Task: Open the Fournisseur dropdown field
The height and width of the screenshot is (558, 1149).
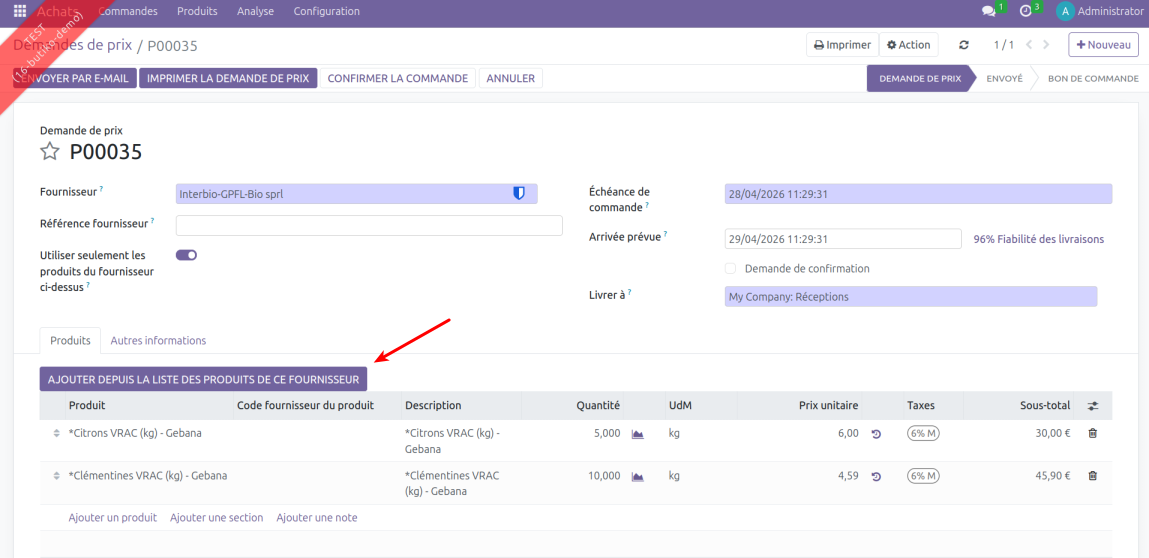Action: tap(345, 194)
